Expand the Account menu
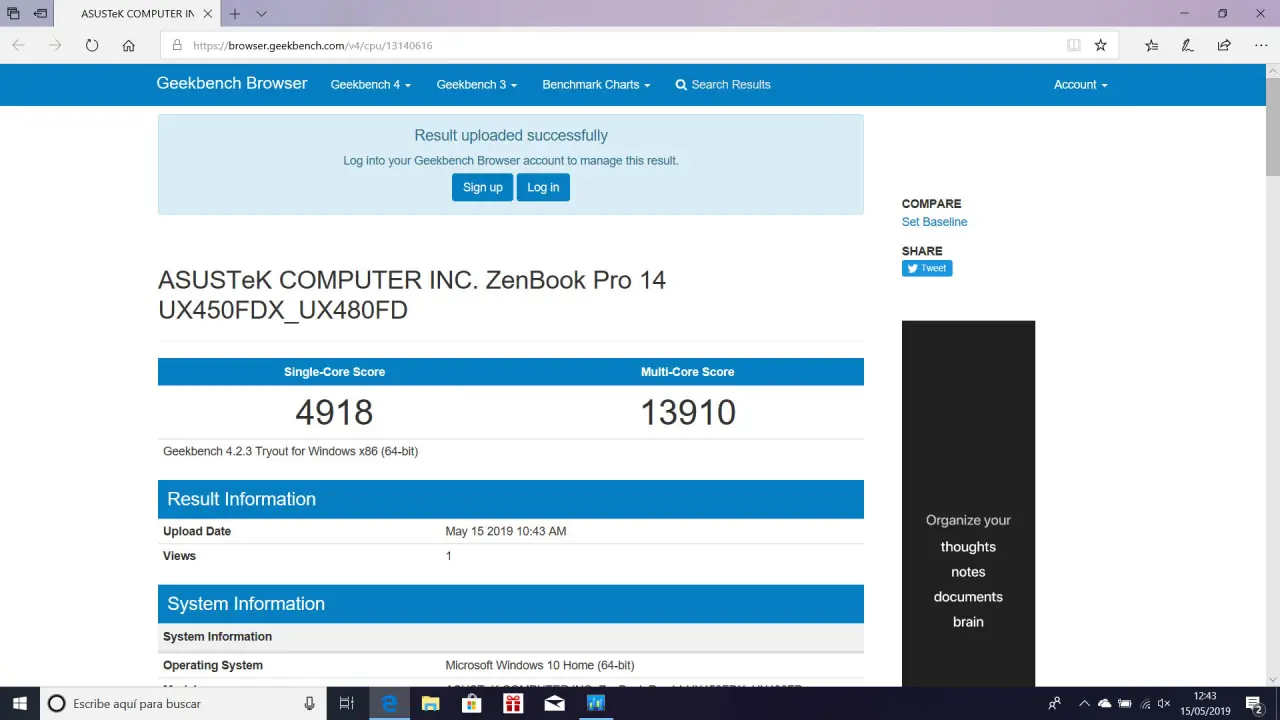 tap(1080, 85)
